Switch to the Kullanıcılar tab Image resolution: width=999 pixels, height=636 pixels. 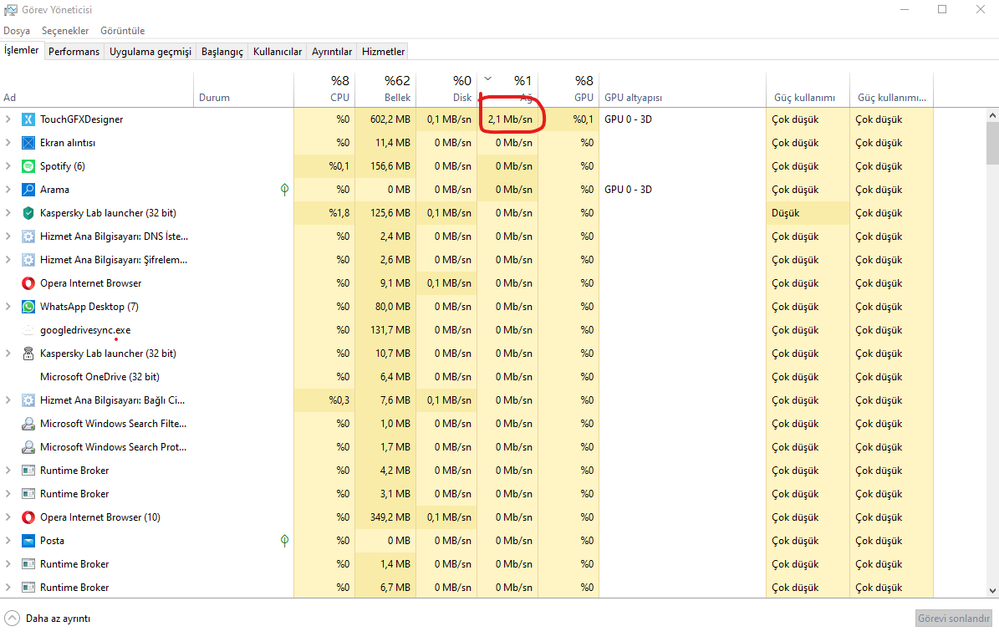[277, 52]
